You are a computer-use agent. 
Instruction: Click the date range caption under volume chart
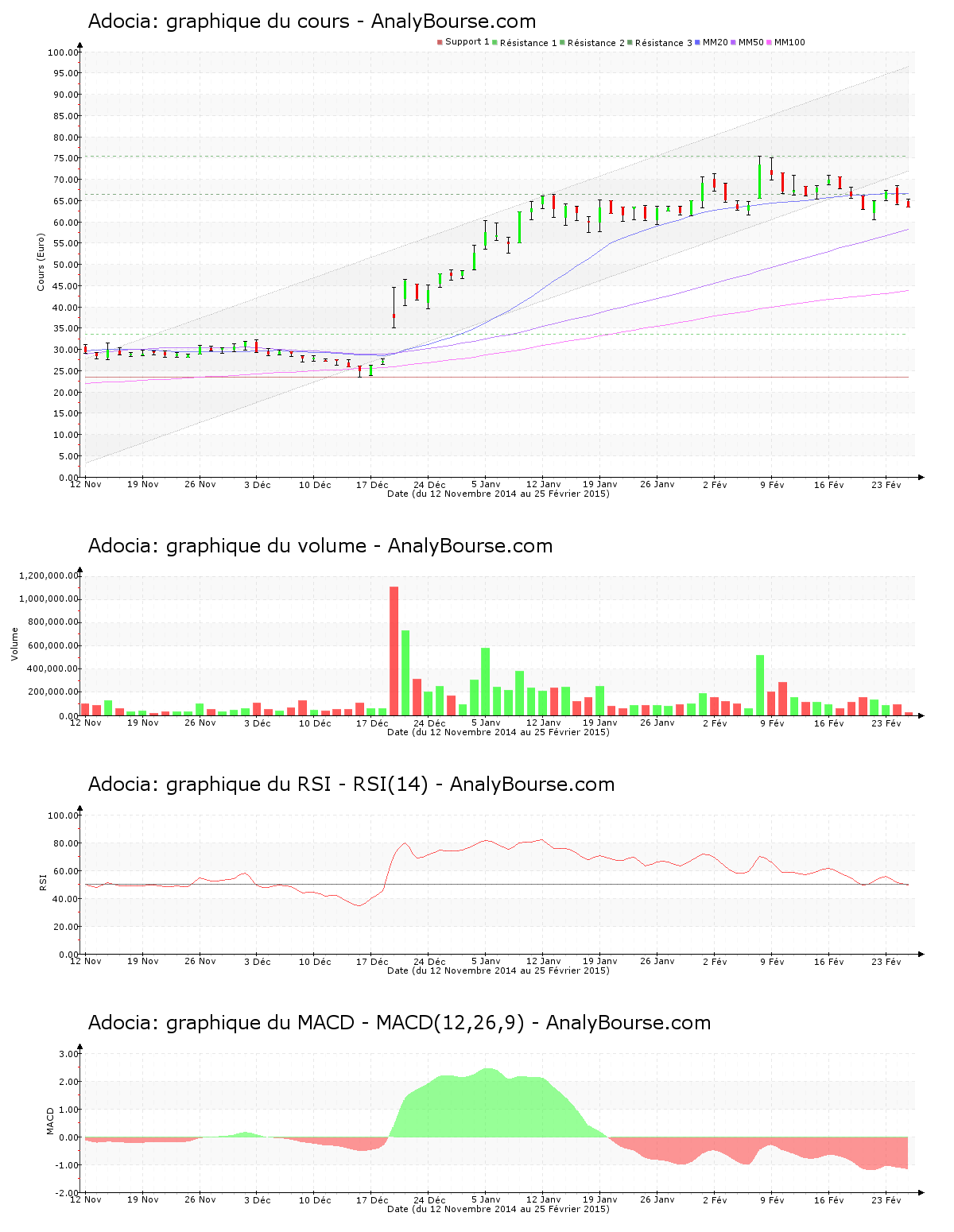[x=498, y=732]
